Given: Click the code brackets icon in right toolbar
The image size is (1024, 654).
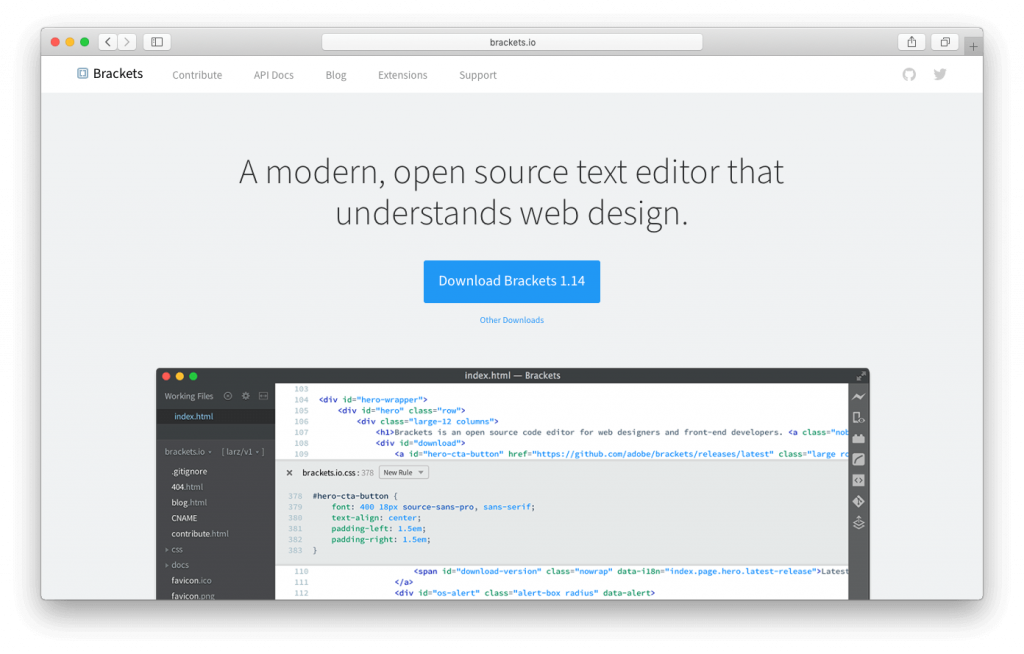Looking at the screenshot, I should pyautogui.click(x=859, y=480).
